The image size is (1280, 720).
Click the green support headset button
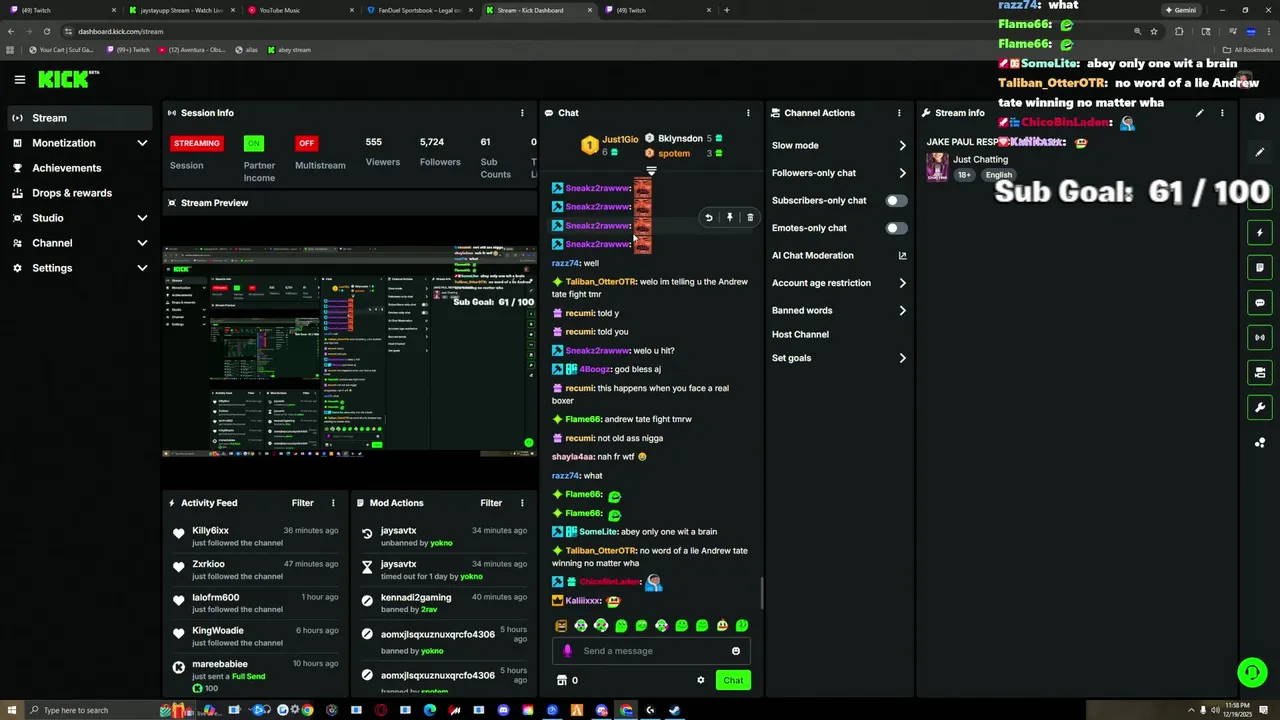click(1251, 672)
